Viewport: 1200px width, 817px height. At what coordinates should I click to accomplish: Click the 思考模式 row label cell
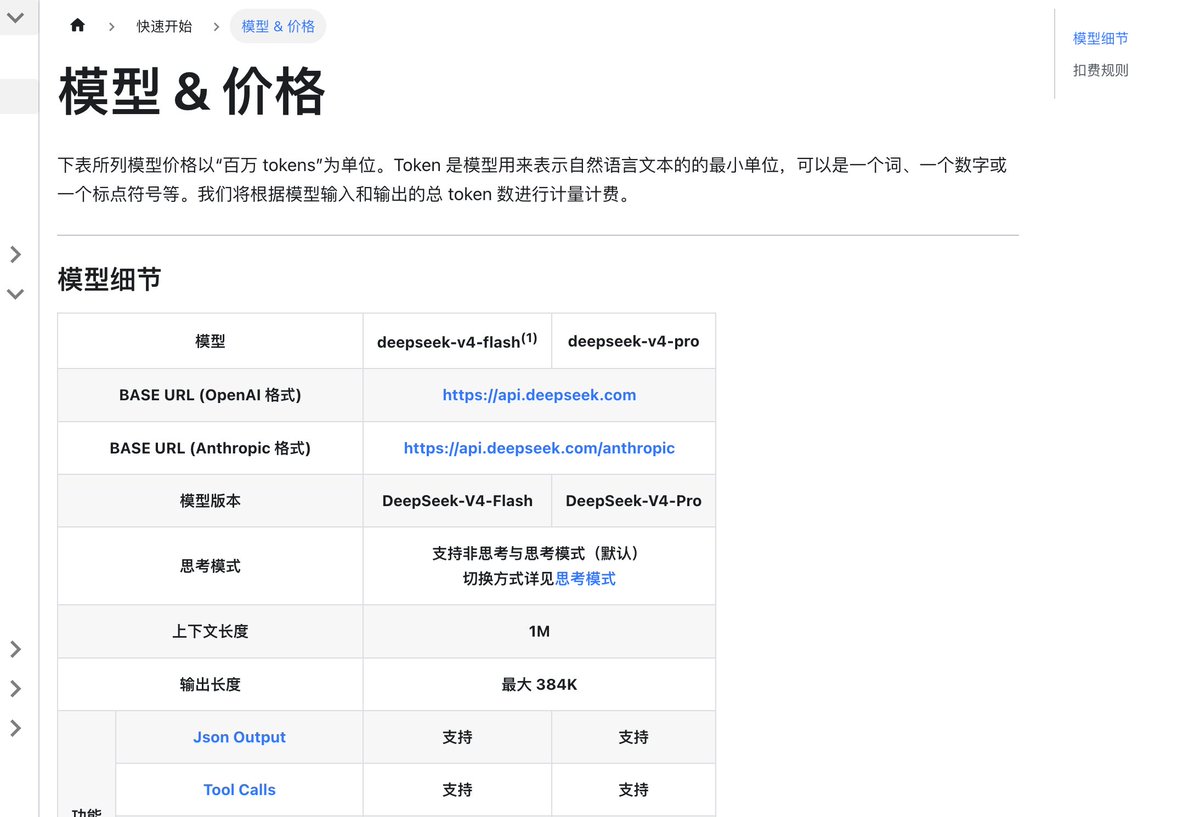(210, 566)
